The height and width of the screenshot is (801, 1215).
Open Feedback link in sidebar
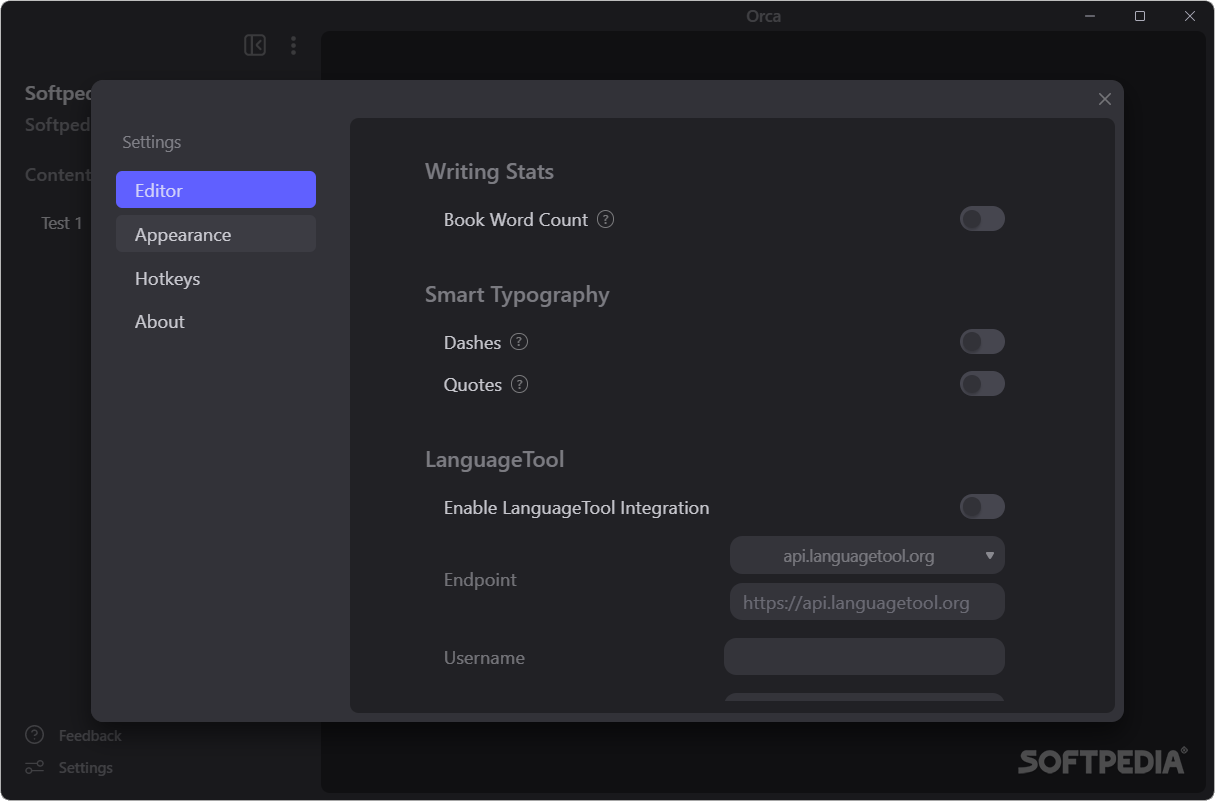pos(90,735)
